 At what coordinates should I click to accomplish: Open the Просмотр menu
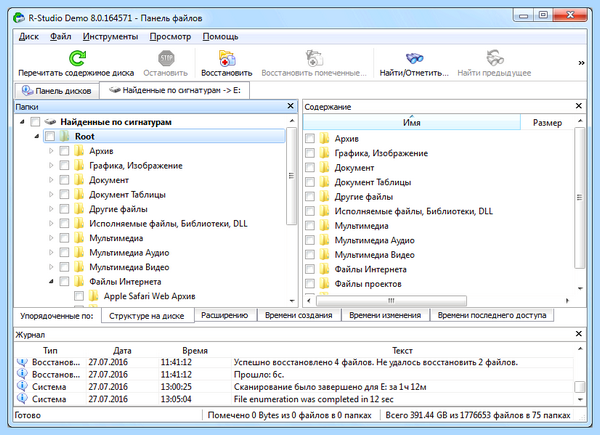pos(170,36)
